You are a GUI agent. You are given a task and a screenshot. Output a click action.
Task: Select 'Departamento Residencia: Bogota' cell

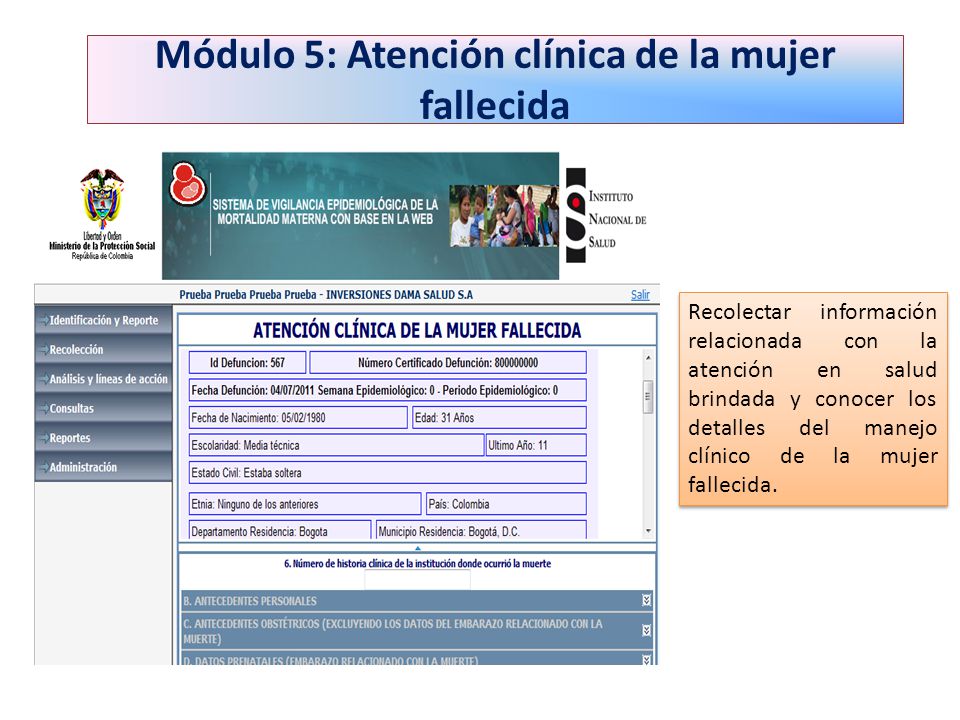pos(280,530)
